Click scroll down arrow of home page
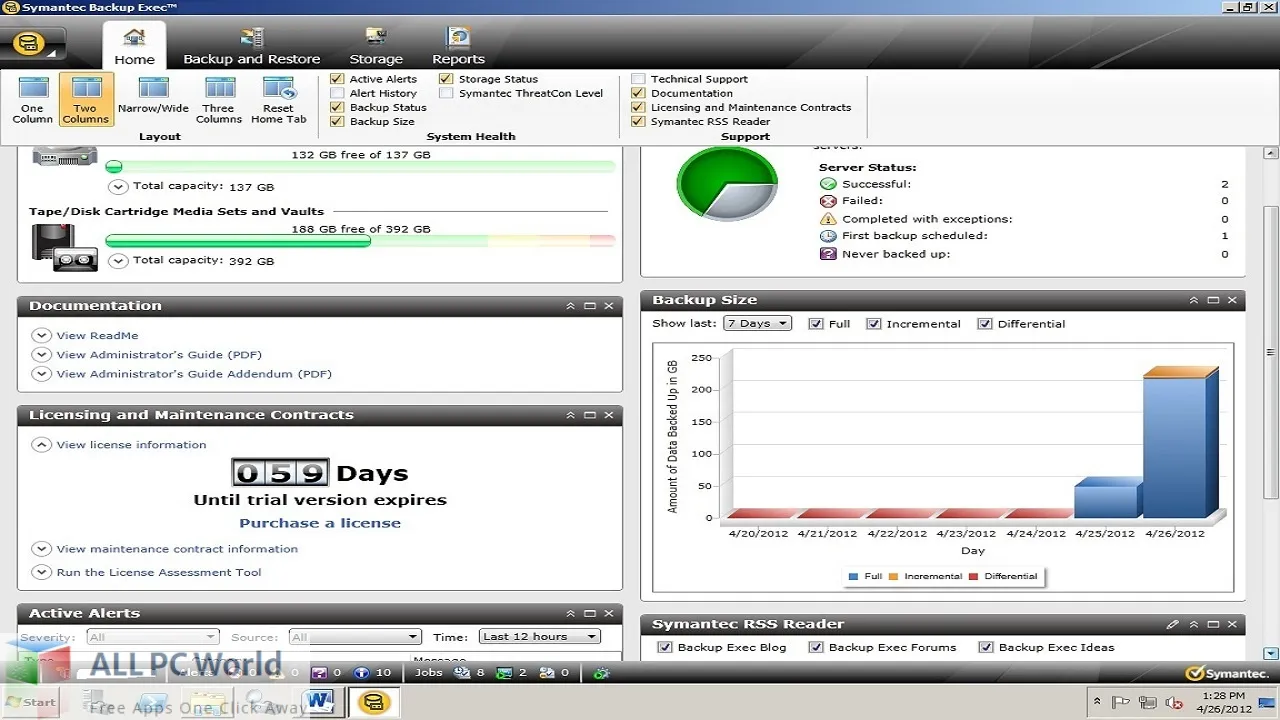 (x=1271, y=652)
